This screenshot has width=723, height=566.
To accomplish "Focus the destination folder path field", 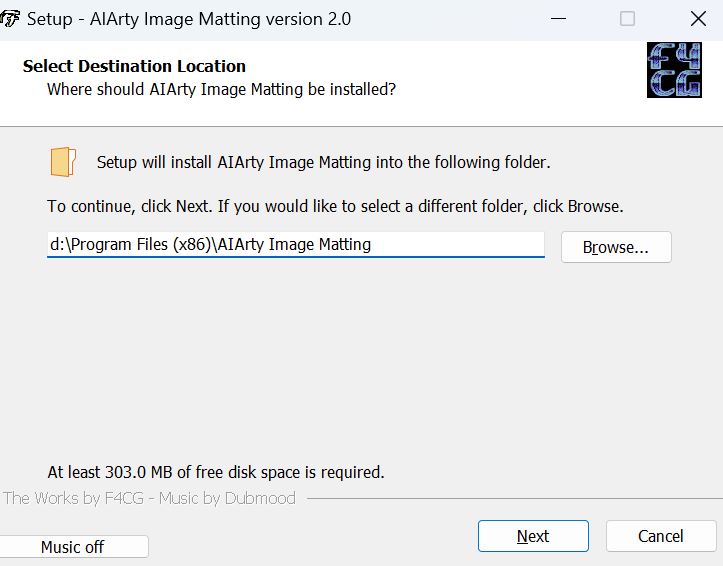I will point(296,244).
